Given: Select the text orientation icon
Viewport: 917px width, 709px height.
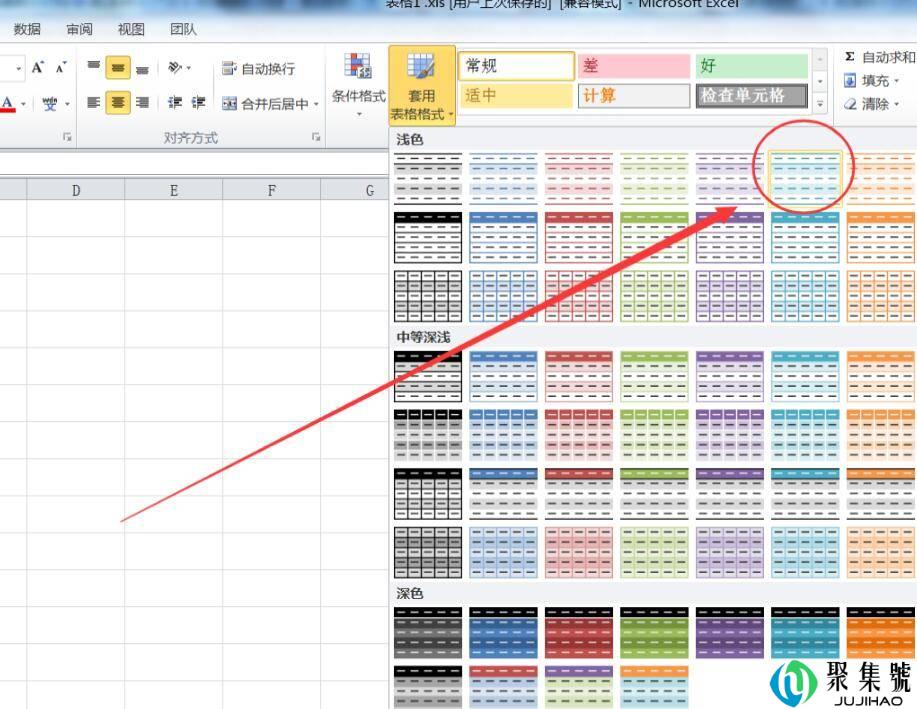Looking at the screenshot, I should coord(176,68).
